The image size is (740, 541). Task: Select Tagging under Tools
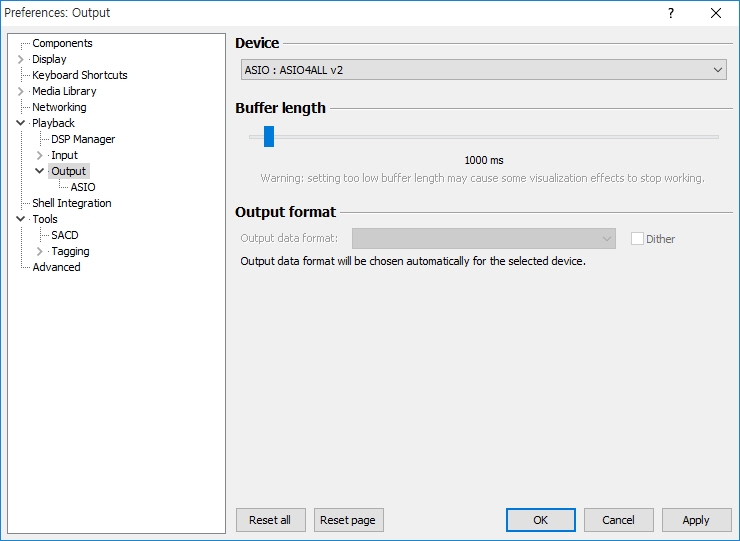coord(70,251)
